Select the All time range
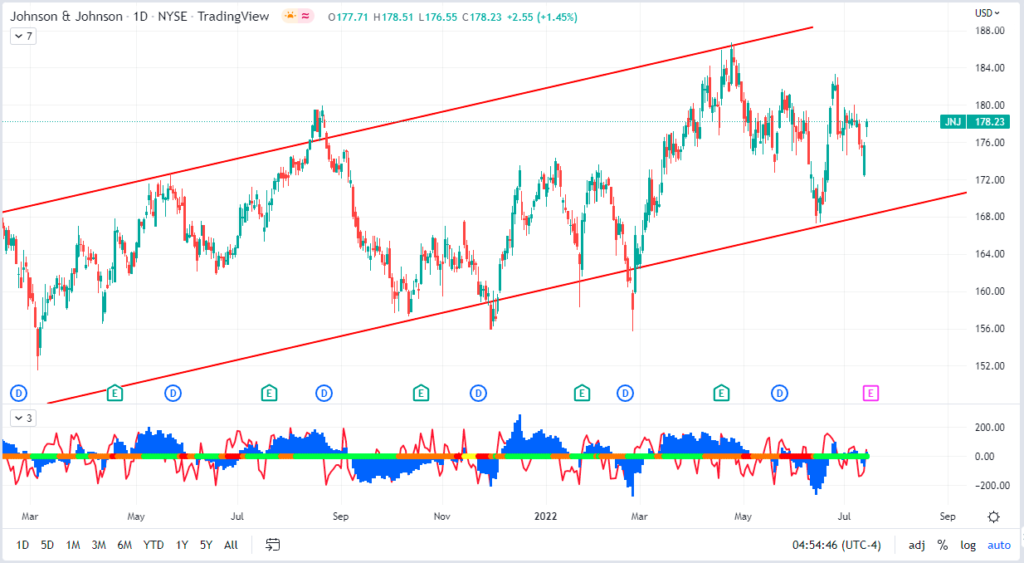Viewport: 1024px width, 563px height. tap(231, 545)
